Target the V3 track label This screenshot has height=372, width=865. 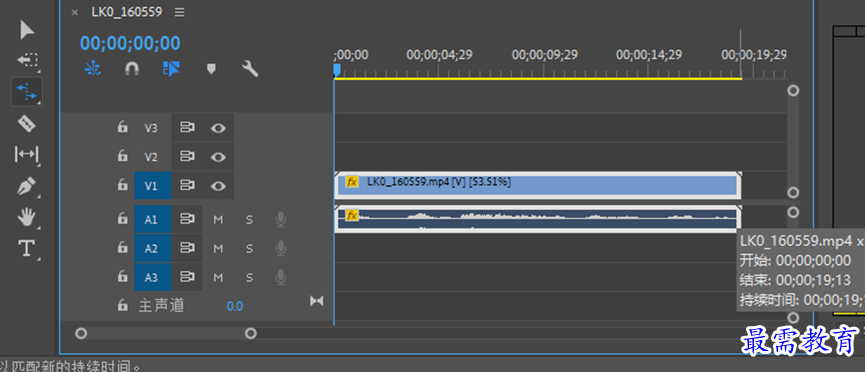[151, 128]
